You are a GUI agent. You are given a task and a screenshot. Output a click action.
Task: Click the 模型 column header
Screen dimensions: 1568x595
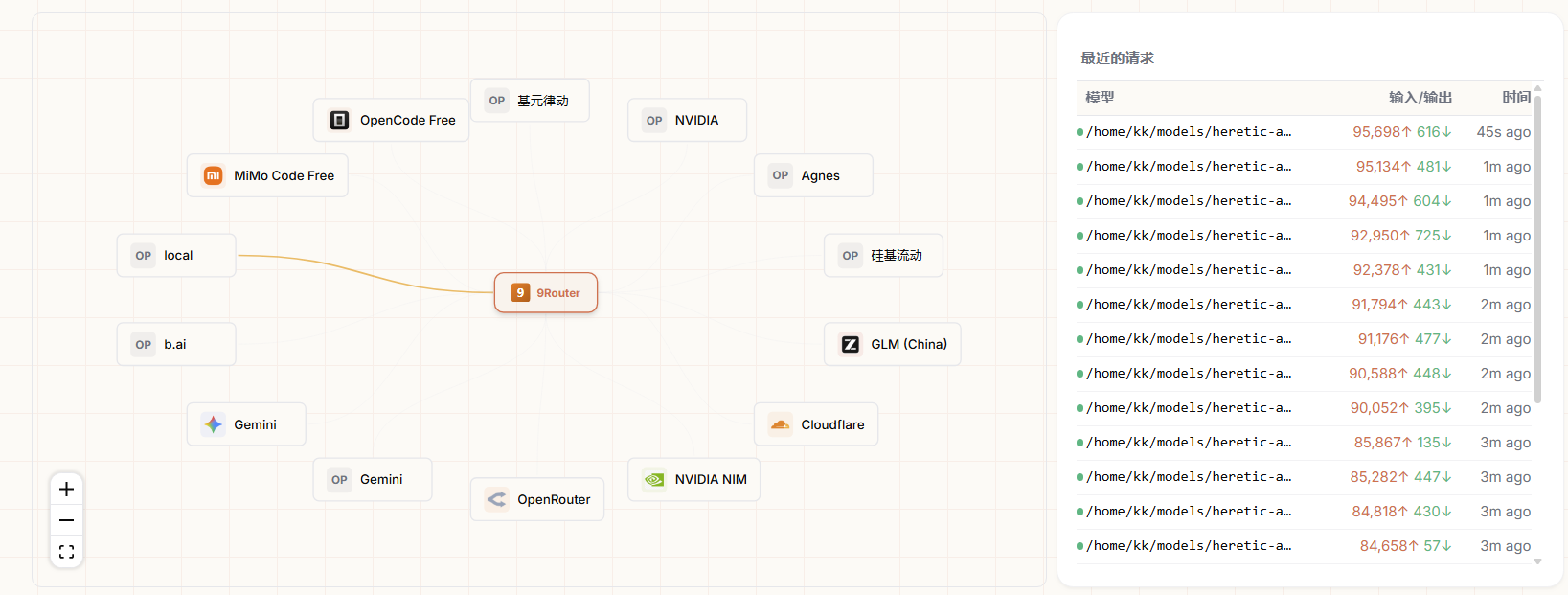[1100, 98]
